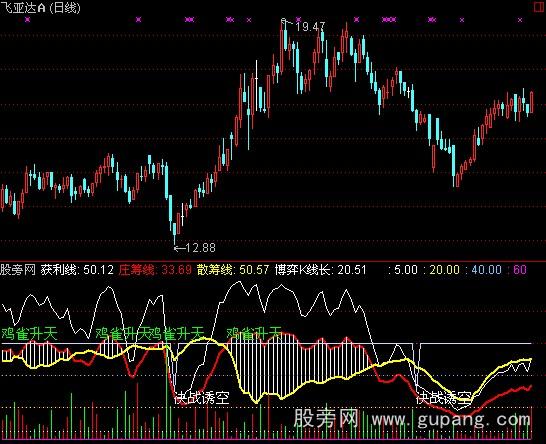Select the 12.88 low price label
This screenshot has height=444, width=546.
pos(201,248)
